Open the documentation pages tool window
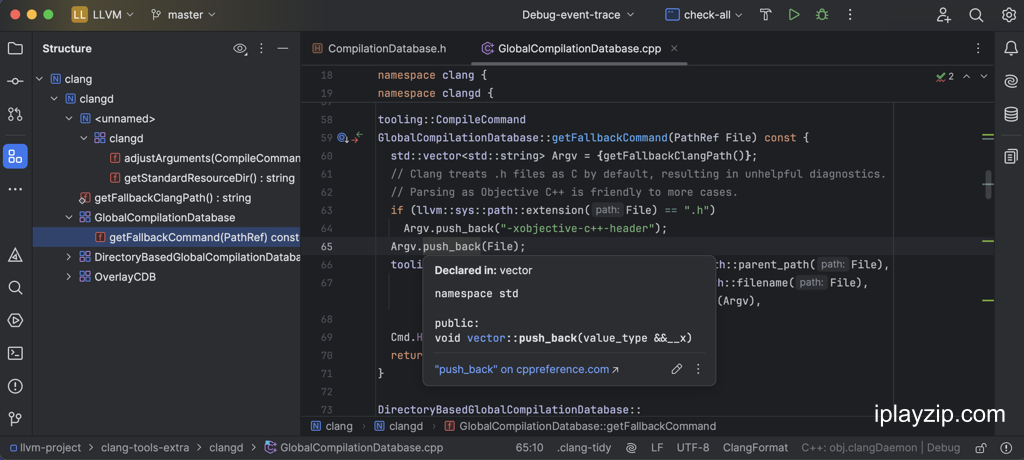The image size is (1024, 460). (x=1010, y=156)
